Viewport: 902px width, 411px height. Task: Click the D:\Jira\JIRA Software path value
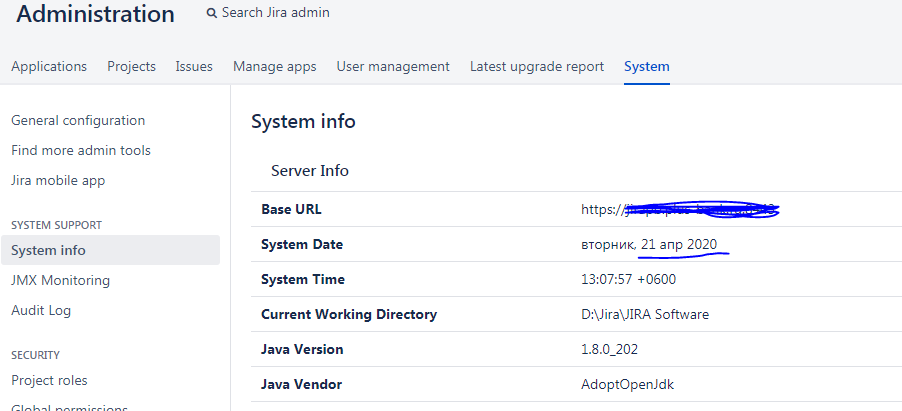coord(645,315)
